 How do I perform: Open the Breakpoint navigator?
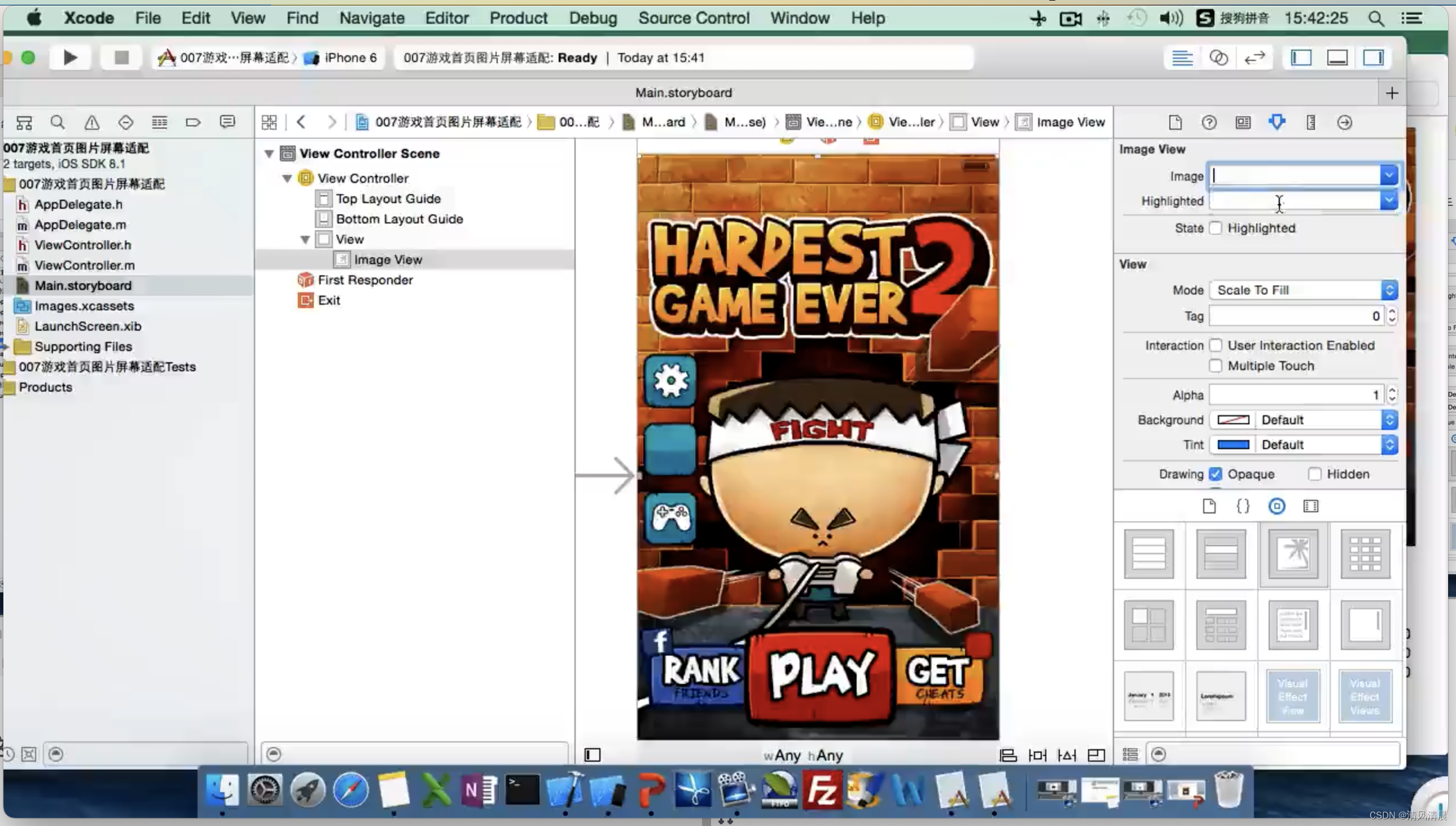coord(193,122)
